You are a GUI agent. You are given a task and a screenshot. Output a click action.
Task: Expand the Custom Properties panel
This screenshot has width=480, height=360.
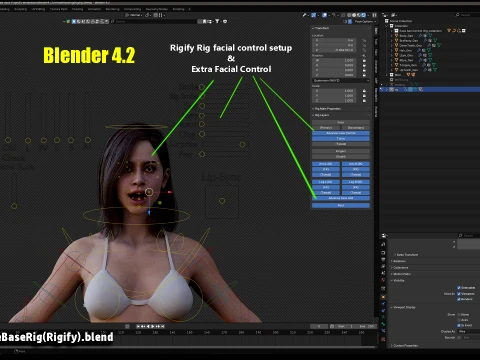(404, 346)
